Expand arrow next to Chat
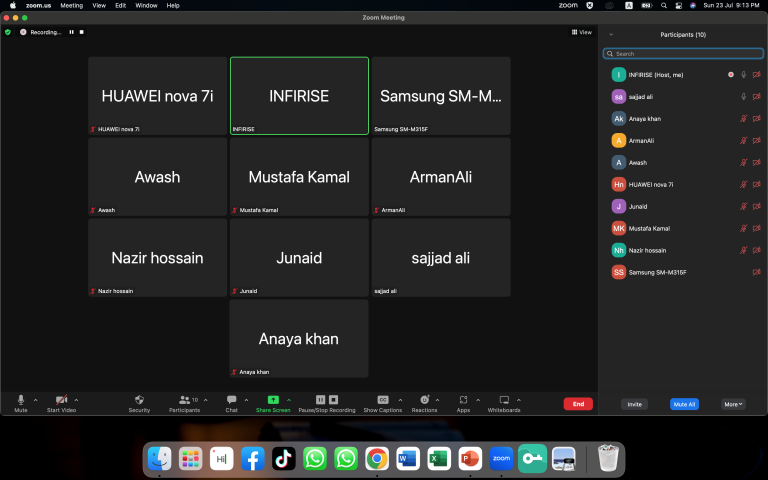Image resolution: width=768 pixels, height=480 pixels. click(x=246, y=400)
